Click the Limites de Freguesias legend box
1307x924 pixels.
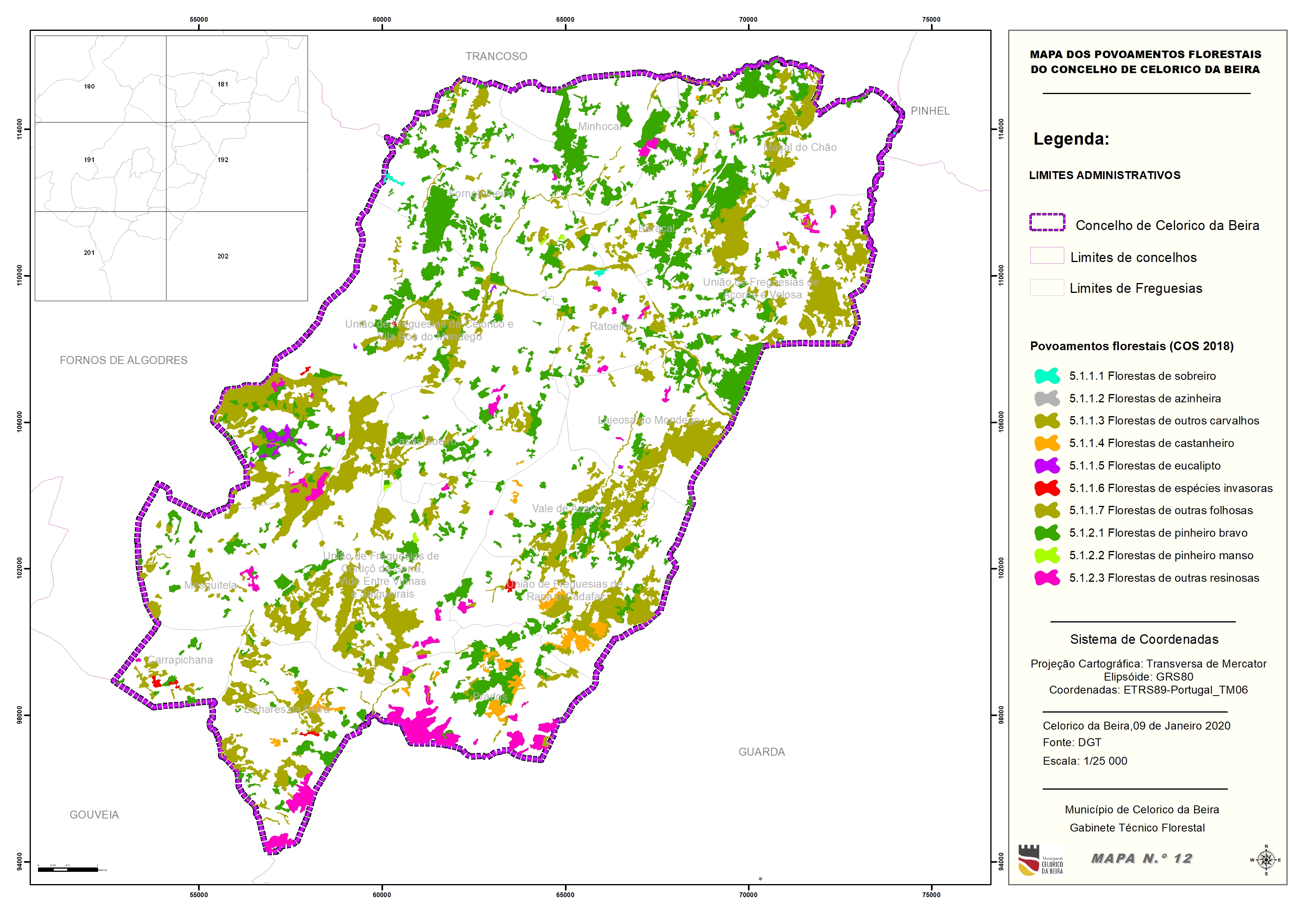pyautogui.click(x=1047, y=287)
